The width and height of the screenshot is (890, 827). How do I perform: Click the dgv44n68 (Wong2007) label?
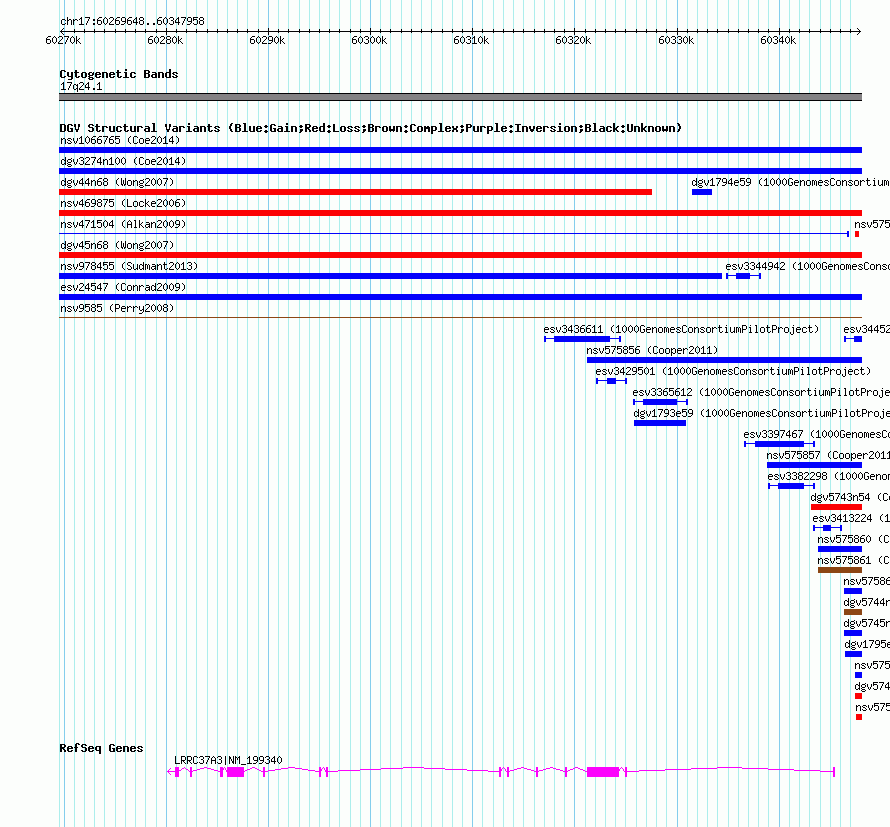117,182
